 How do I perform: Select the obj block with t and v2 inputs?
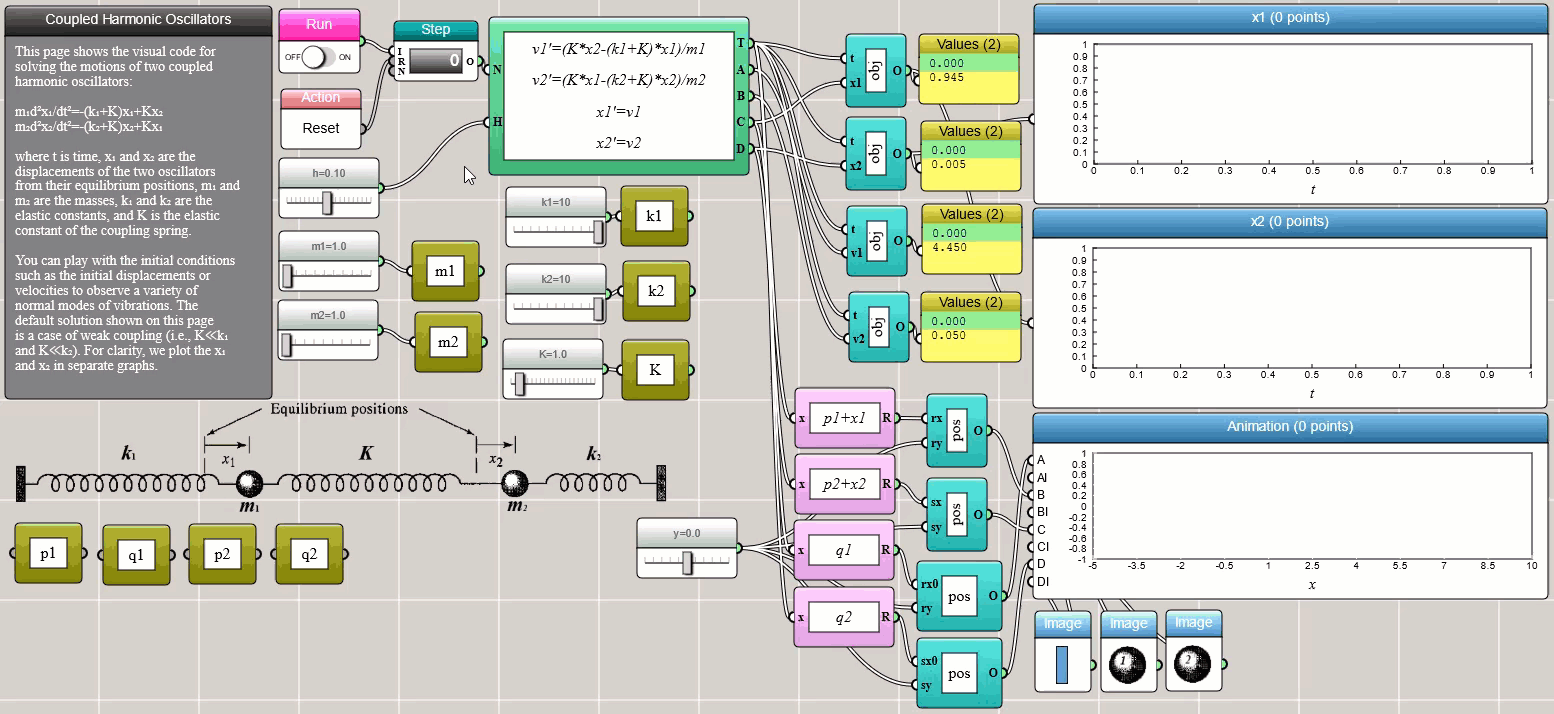click(x=879, y=326)
